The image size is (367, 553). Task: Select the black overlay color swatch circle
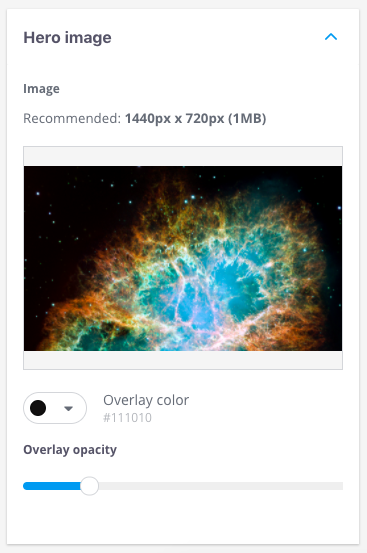tap(38, 408)
